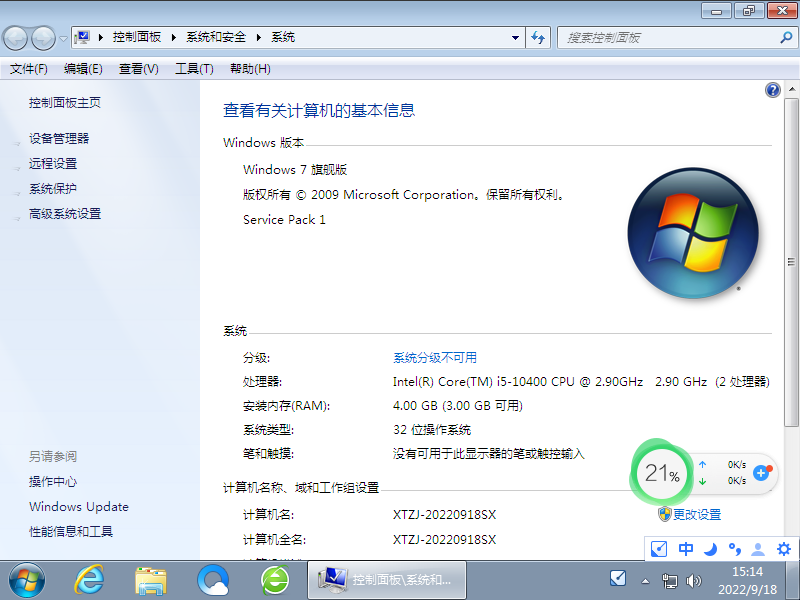
Task: Click the blue help question mark icon
Action: click(772, 90)
